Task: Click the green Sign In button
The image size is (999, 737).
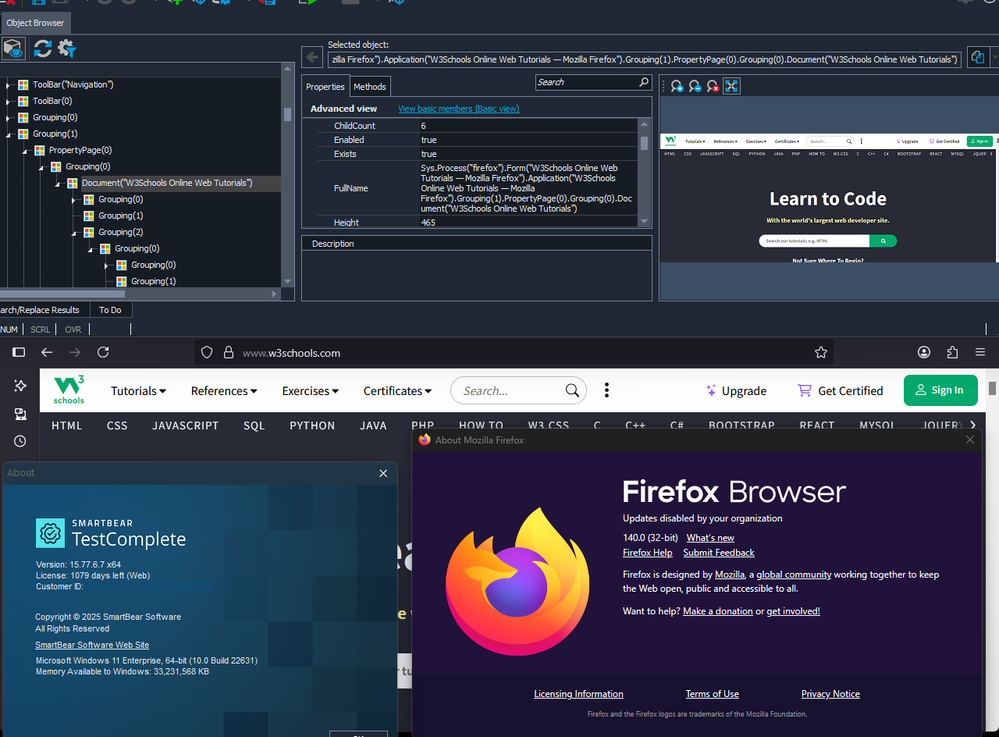Action: pyautogui.click(x=940, y=390)
